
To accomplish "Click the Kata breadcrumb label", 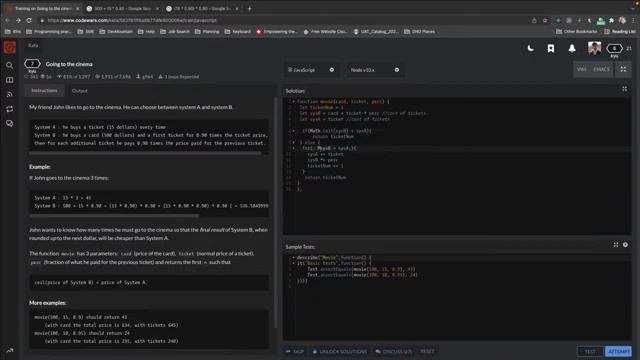I will (x=33, y=45).
